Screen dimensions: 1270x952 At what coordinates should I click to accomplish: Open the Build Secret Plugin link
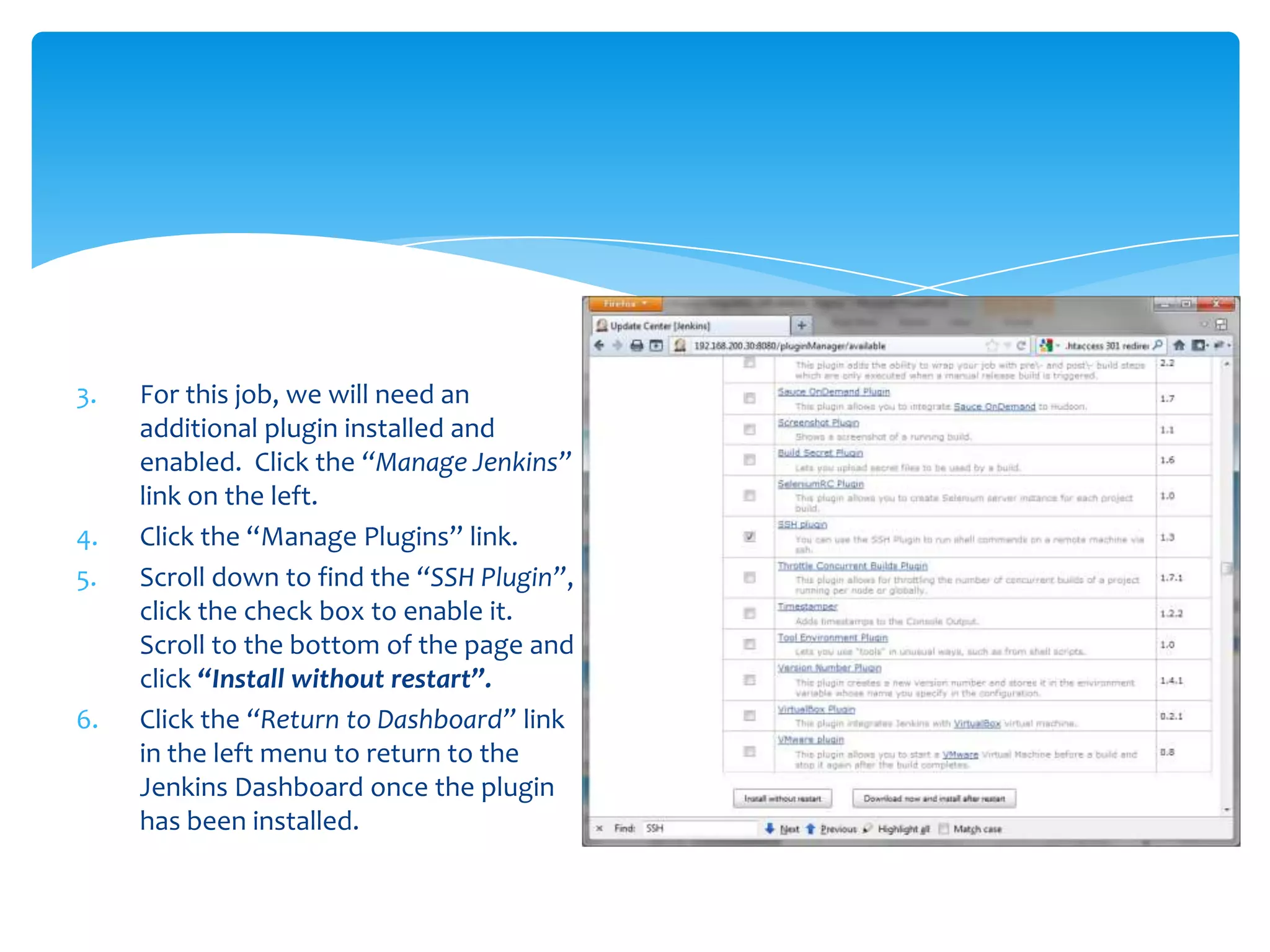[x=820, y=453]
